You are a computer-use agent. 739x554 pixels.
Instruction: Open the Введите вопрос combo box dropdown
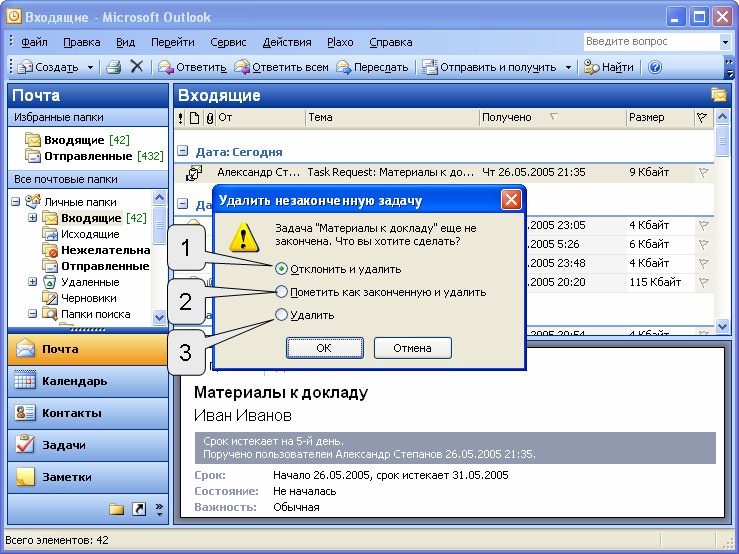click(x=725, y=42)
